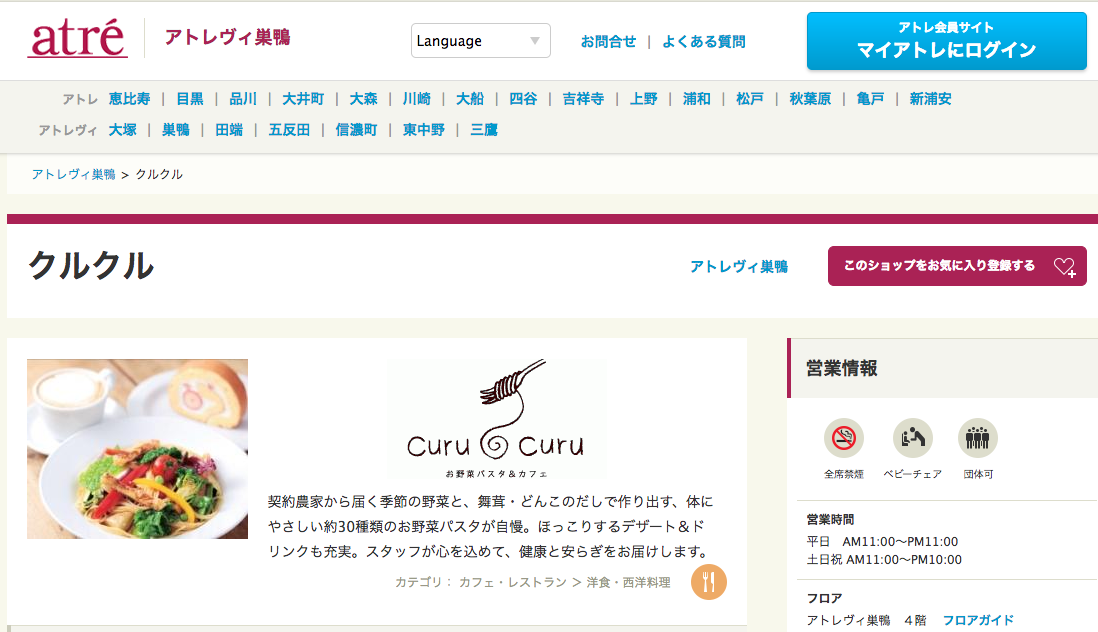Navigate to the 四谷 store
The width and height of the screenshot is (1098, 632).
click(x=523, y=99)
